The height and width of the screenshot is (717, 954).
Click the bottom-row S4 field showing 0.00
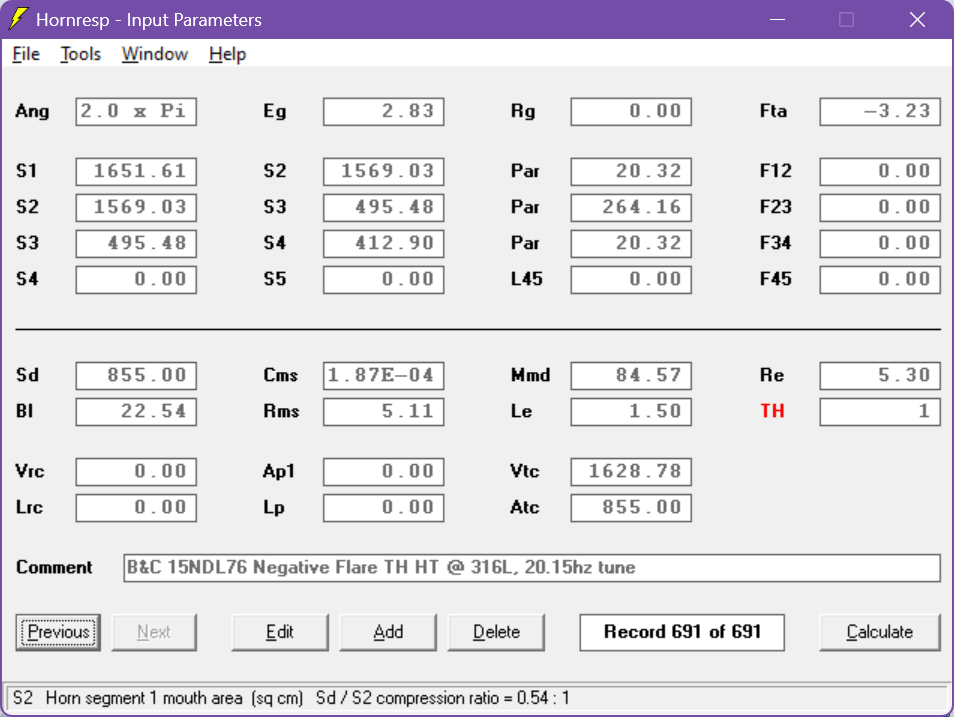tap(136, 279)
